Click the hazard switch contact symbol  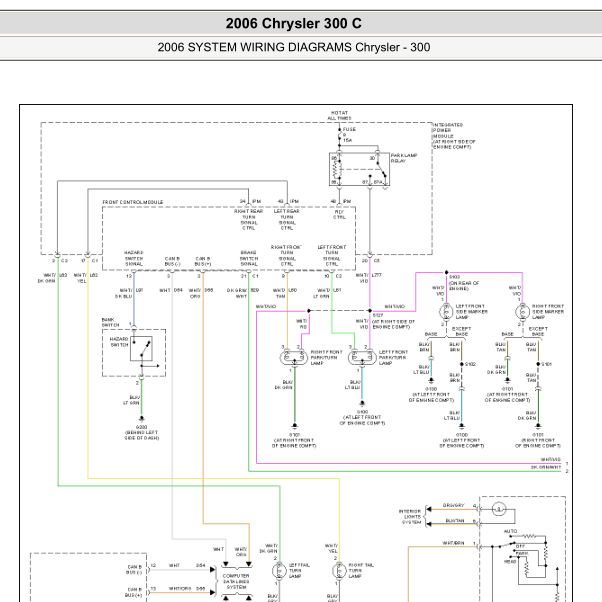coord(141,349)
